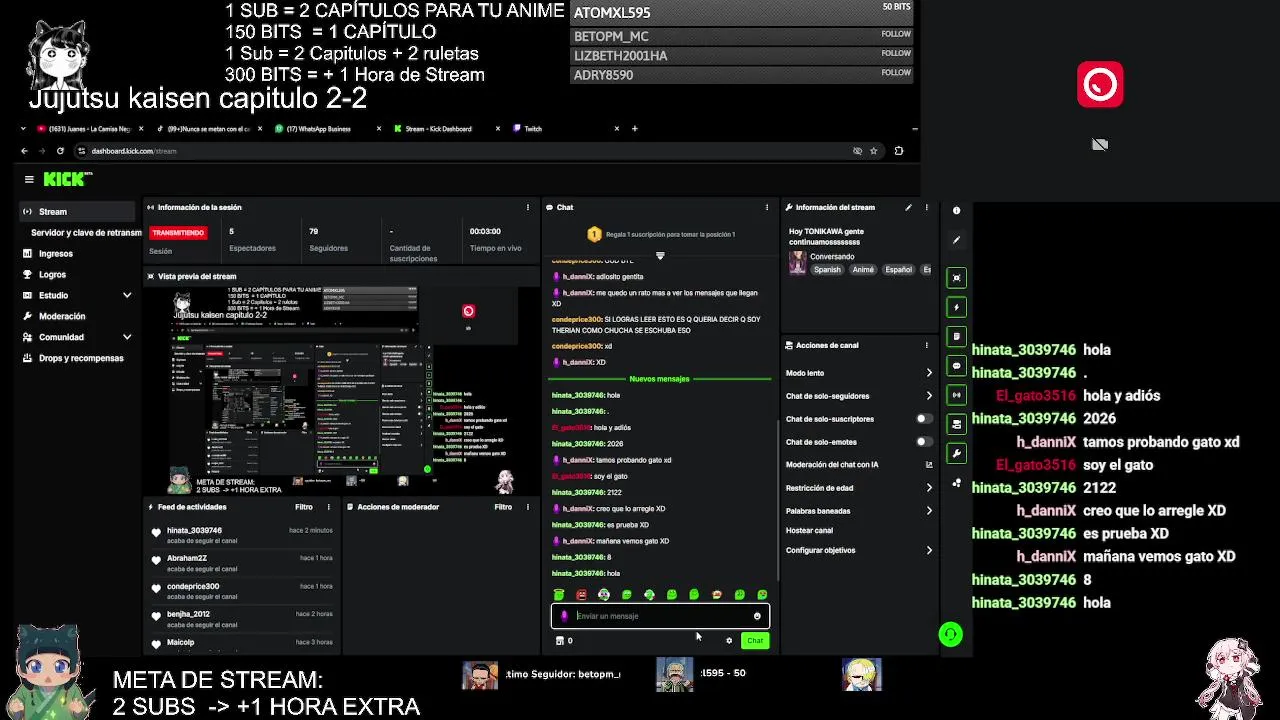Open Chat panel three-dot menu
The width and height of the screenshot is (1280, 720).
pos(767,207)
